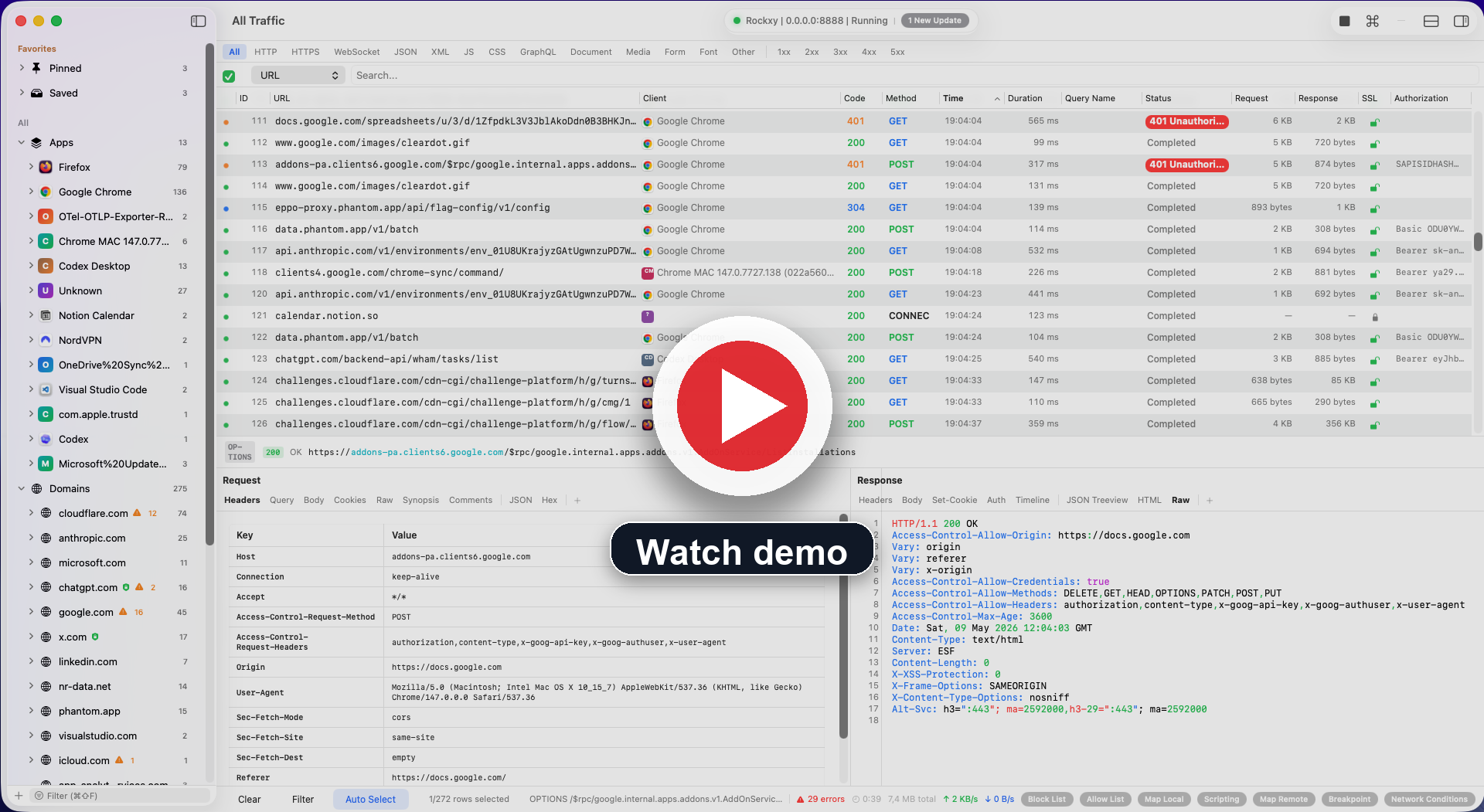The width and height of the screenshot is (1484, 812).
Task: Sort by the Time column header
Action: 971,98
